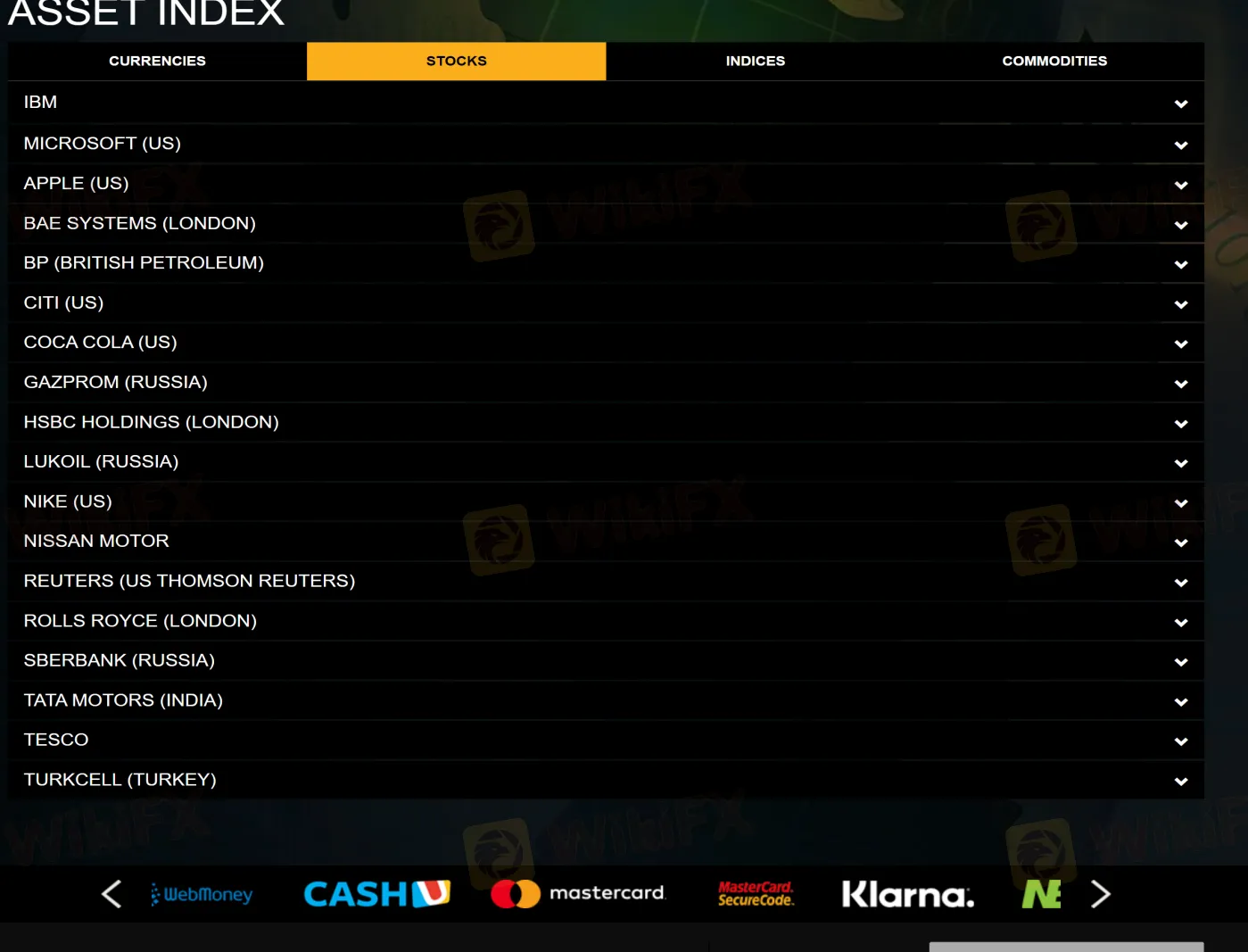This screenshot has width=1248, height=952.
Task: Click the APPLE (US) label
Action: tap(76, 183)
